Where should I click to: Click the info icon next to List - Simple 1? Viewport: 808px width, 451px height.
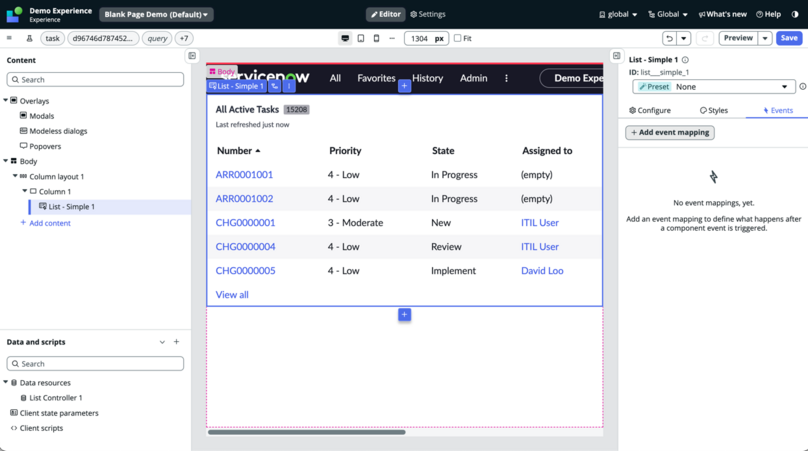(685, 60)
